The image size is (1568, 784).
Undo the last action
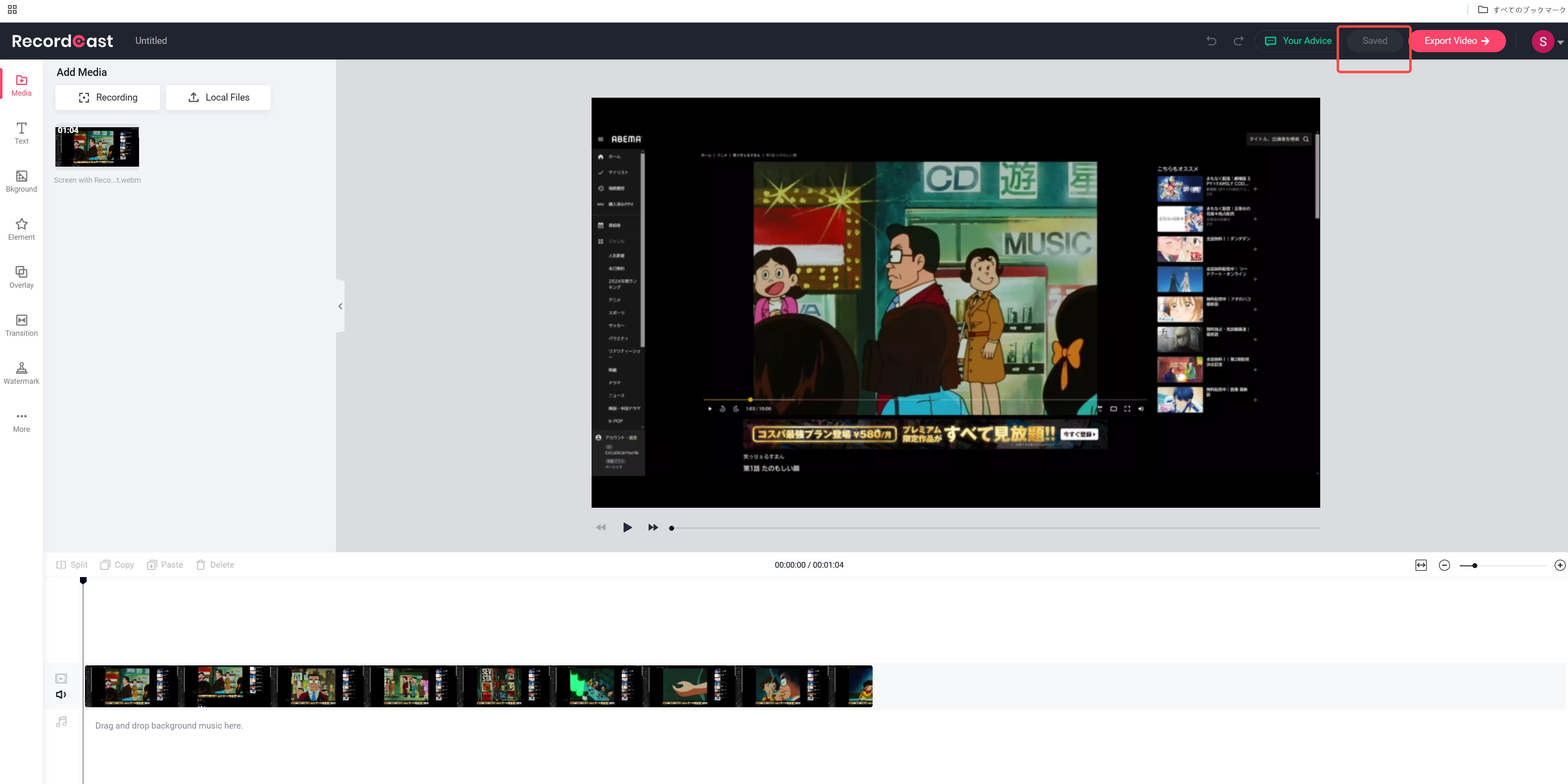pos(1211,41)
